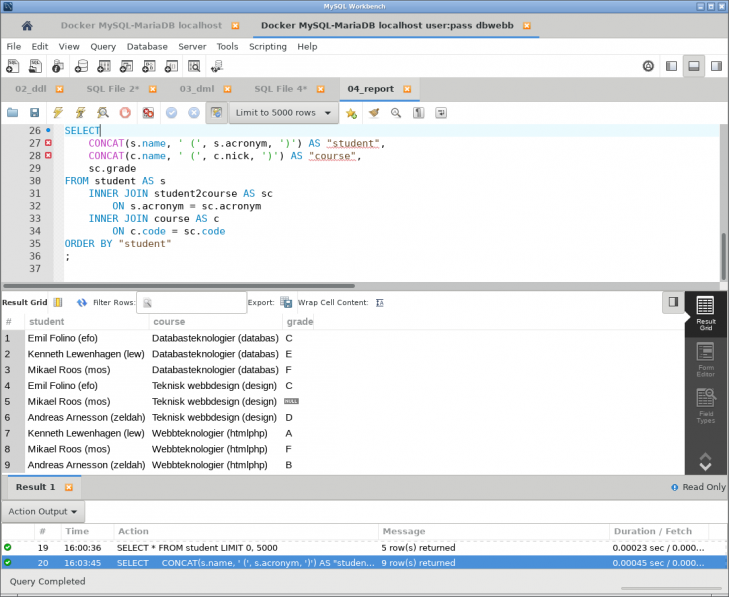The image size is (729, 597).
Task: Toggle word wrap in editor
Action: 441,113
